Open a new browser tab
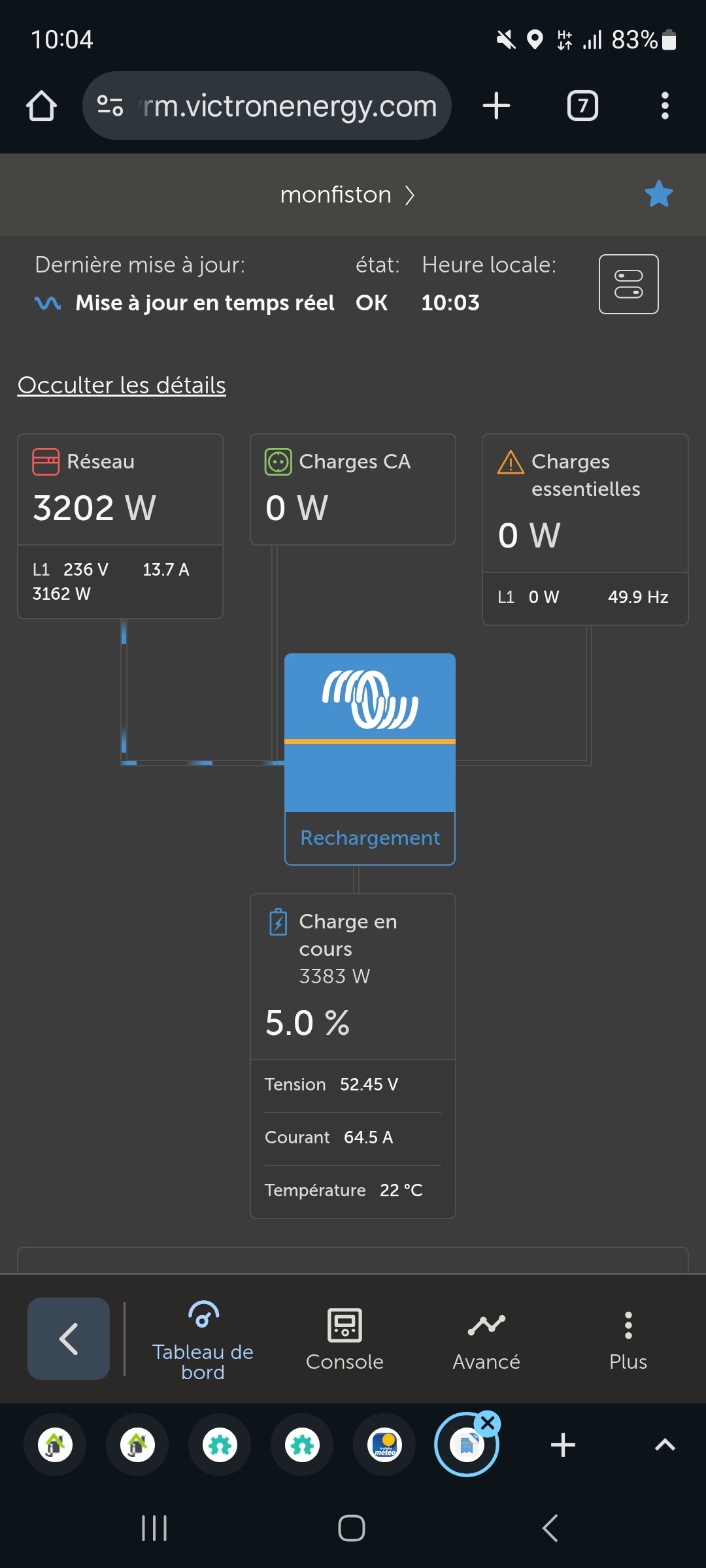The width and height of the screenshot is (706, 1568). click(496, 106)
